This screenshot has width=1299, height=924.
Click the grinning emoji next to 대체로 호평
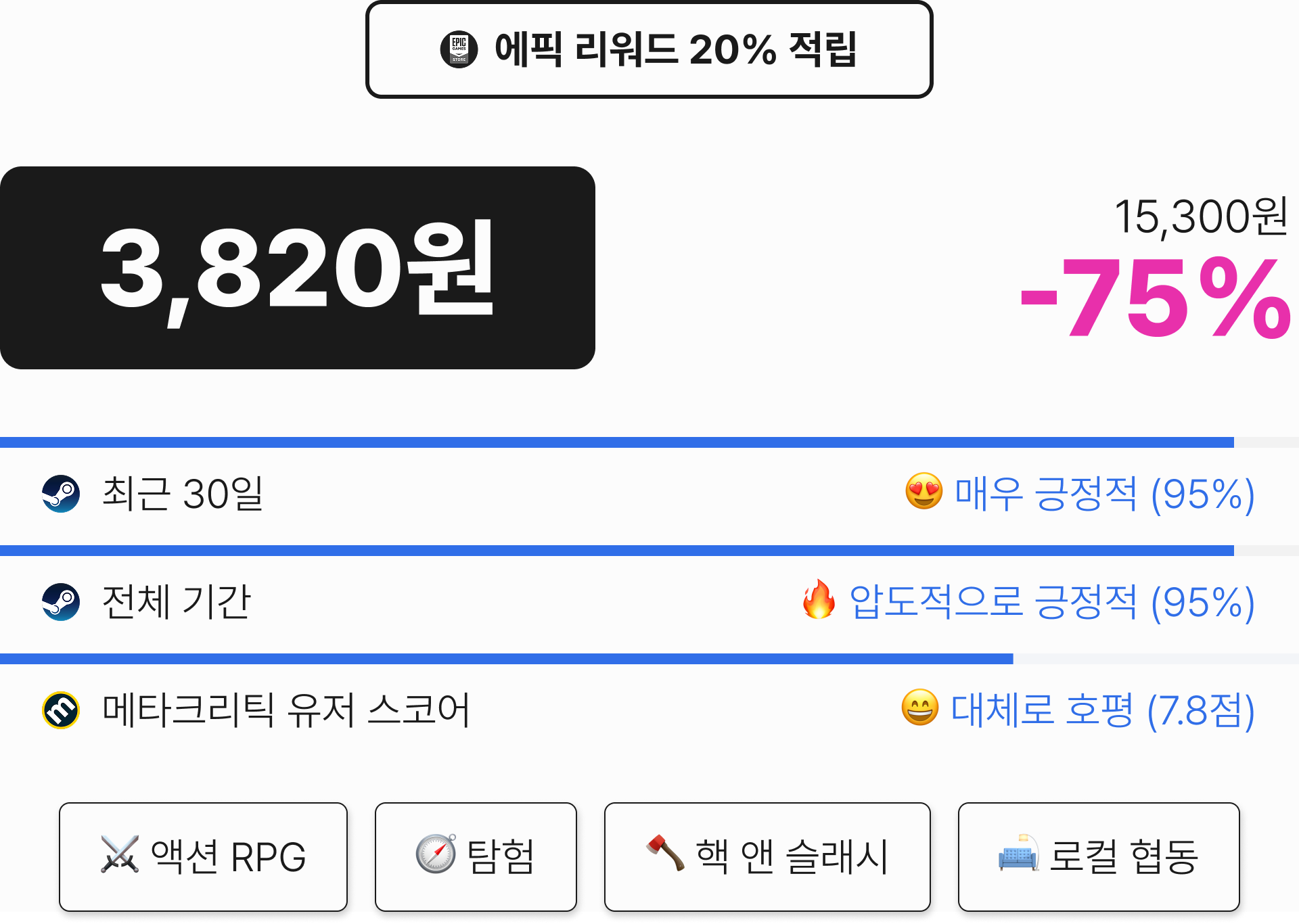[920, 708]
